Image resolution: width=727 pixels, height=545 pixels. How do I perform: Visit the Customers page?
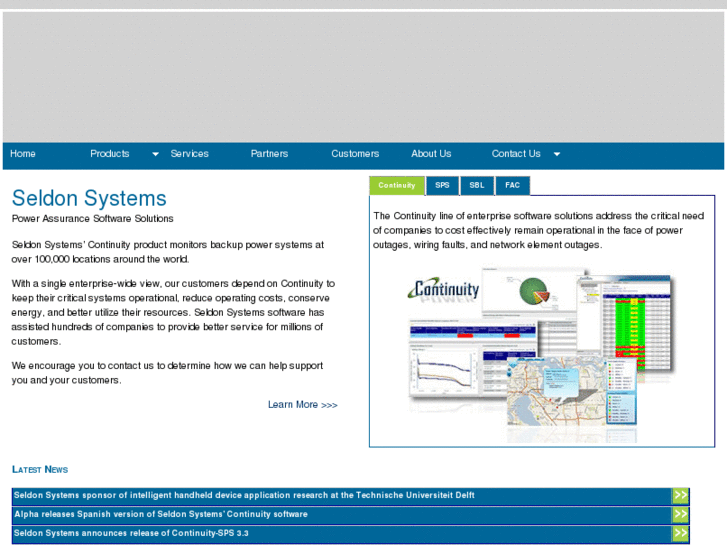pyautogui.click(x=355, y=154)
